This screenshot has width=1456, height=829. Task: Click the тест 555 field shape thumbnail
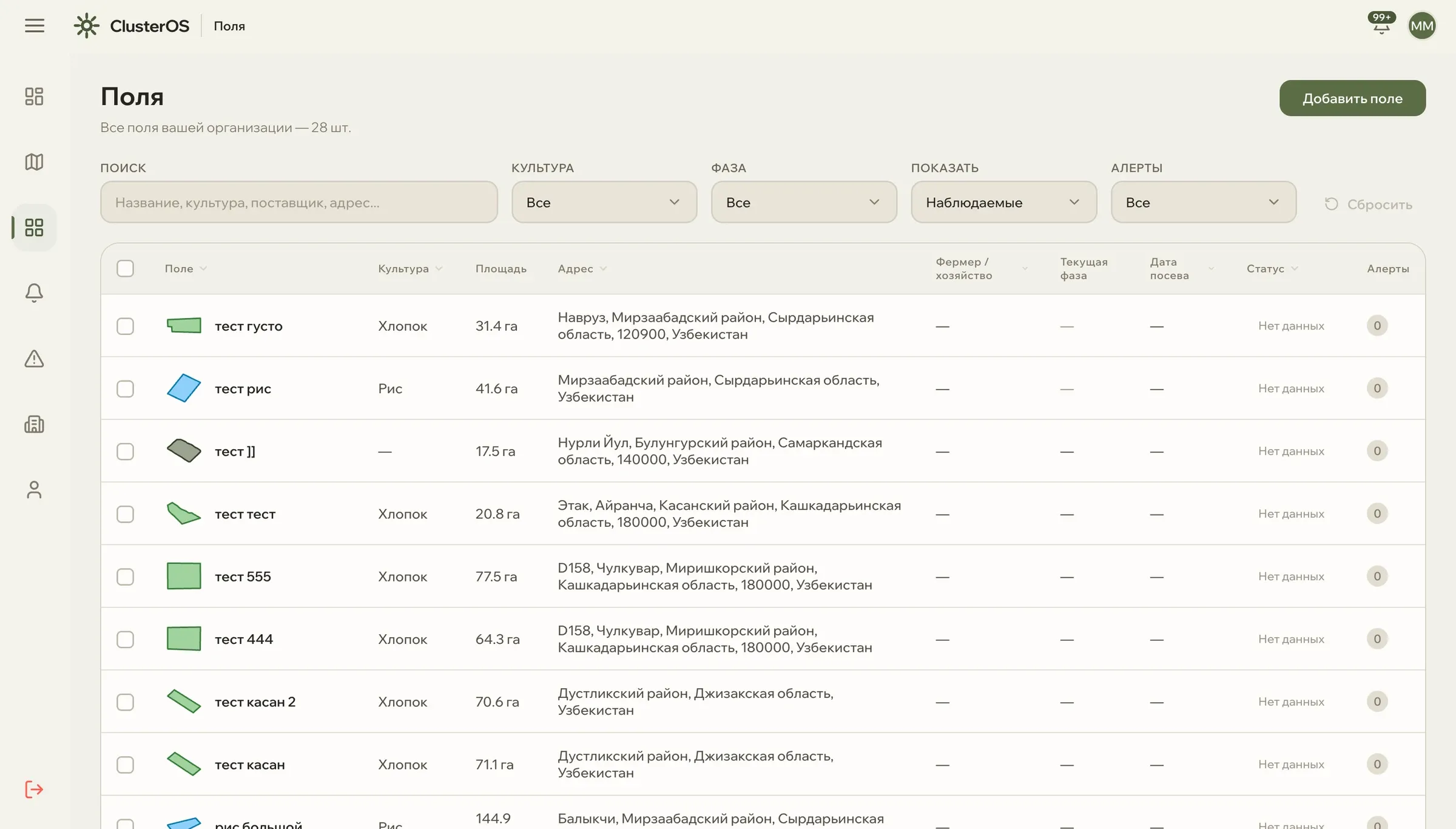click(x=184, y=577)
